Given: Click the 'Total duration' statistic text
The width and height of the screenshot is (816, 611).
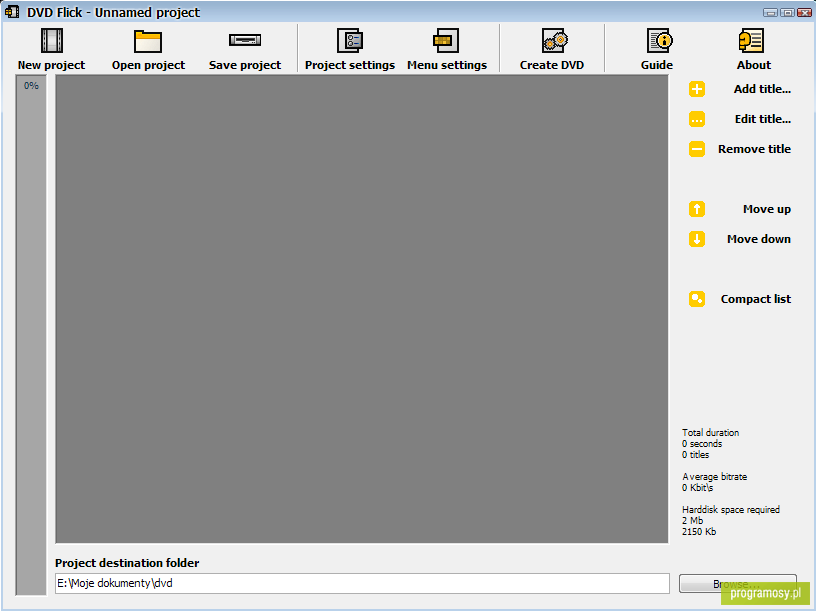Looking at the screenshot, I should (x=710, y=432).
